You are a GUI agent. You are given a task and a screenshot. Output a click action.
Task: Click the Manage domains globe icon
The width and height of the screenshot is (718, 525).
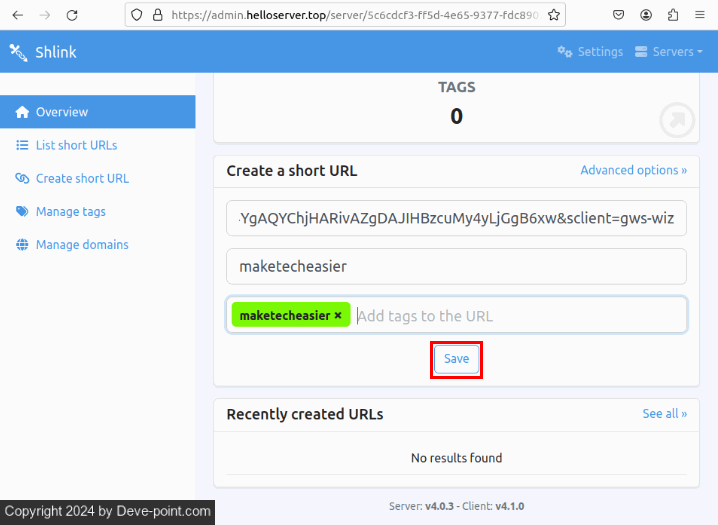point(22,244)
